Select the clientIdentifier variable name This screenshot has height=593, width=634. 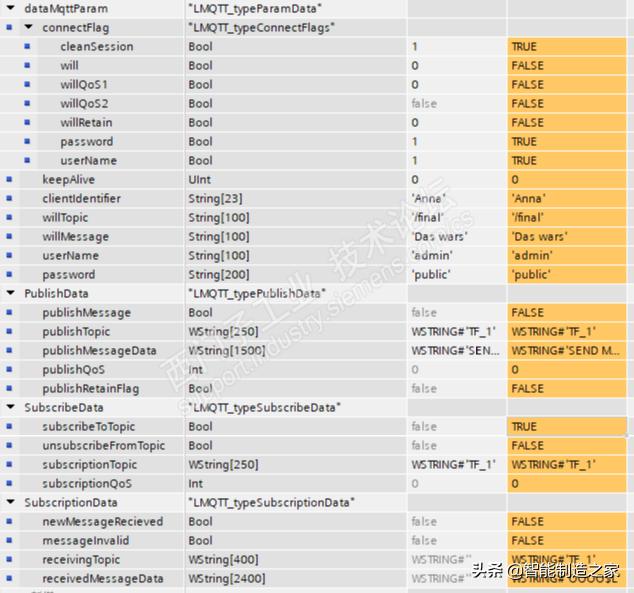point(81,198)
